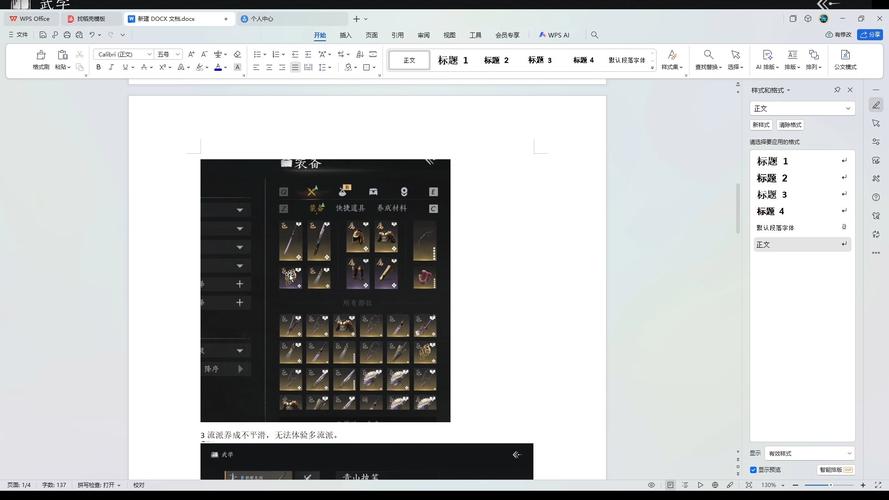
Task: Open the Style Set icon
Action: (x=672, y=54)
